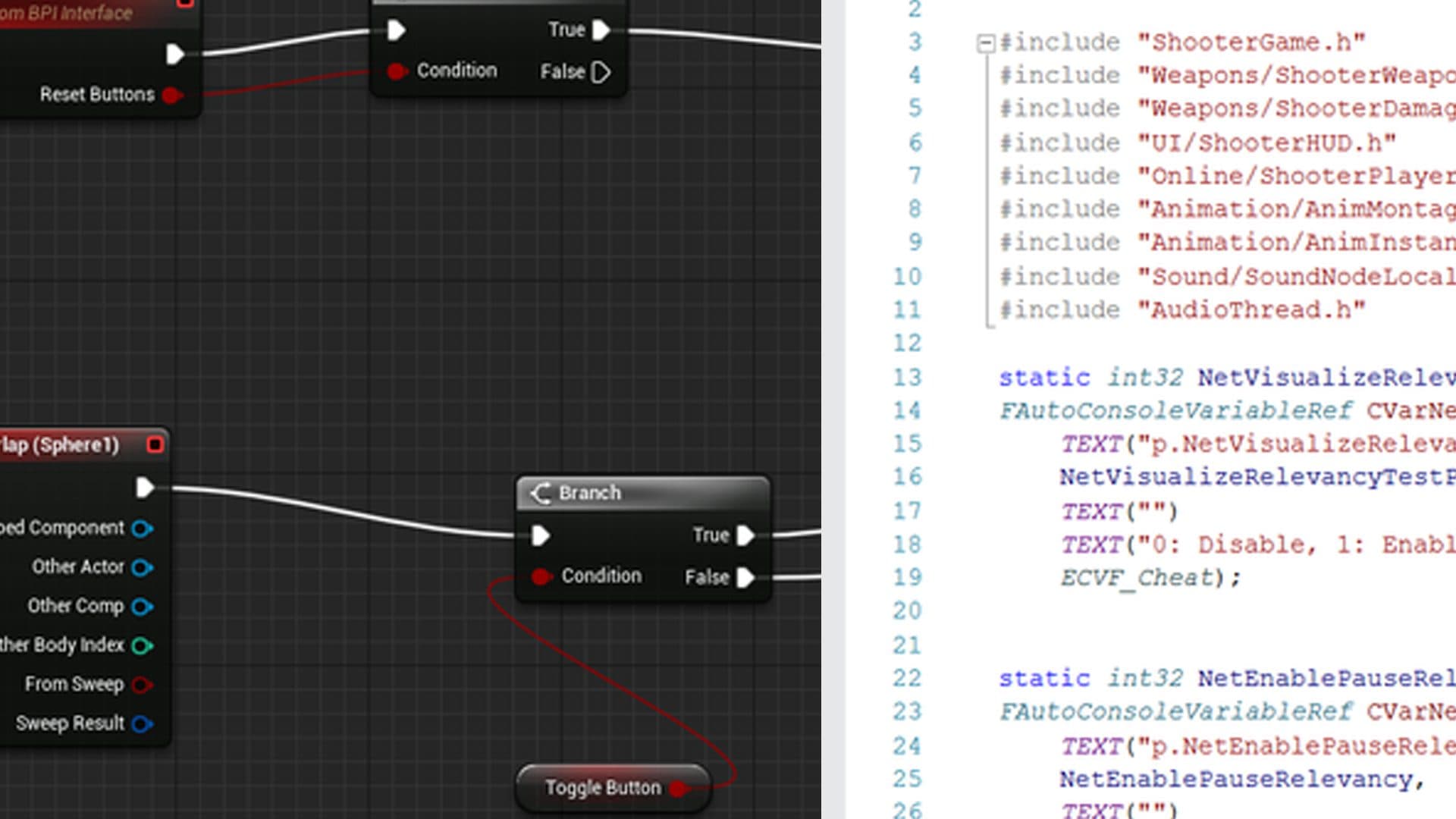Collapse the #include block fold marker
This screenshot has height=819, width=1456.
pyautogui.click(x=985, y=43)
